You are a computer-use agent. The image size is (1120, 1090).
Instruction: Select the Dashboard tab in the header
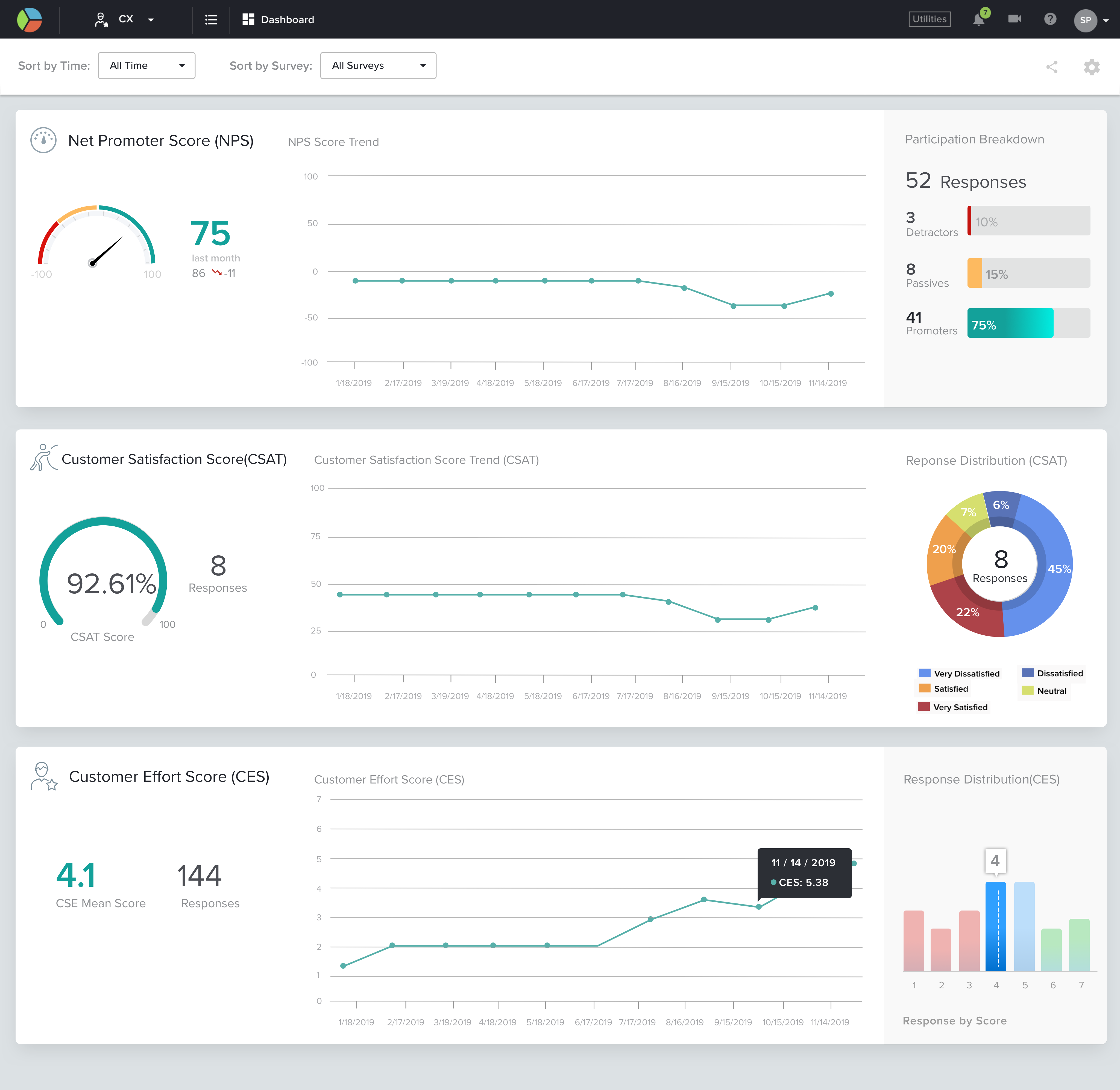point(278,19)
